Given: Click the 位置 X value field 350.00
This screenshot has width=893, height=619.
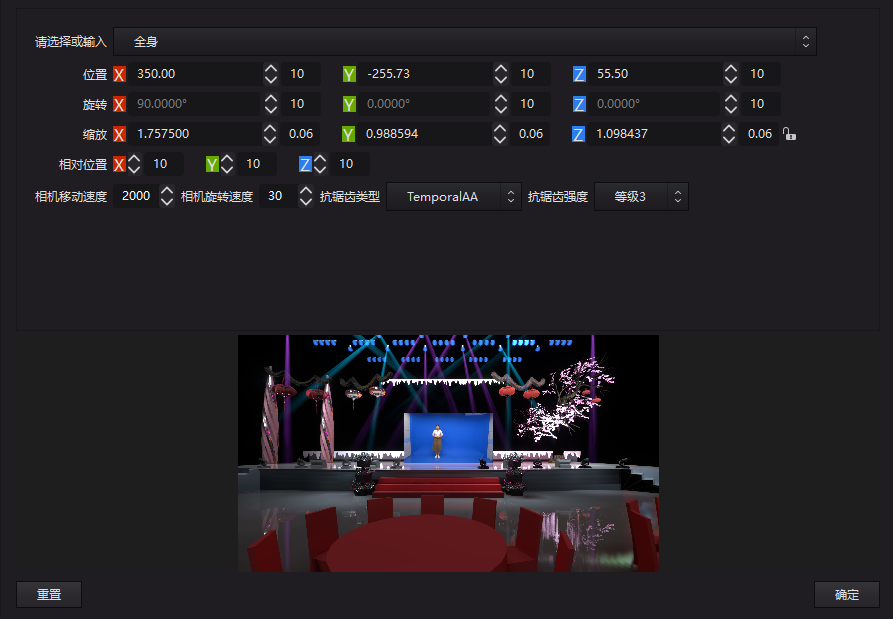Looking at the screenshot, I should tap(195, 74).
